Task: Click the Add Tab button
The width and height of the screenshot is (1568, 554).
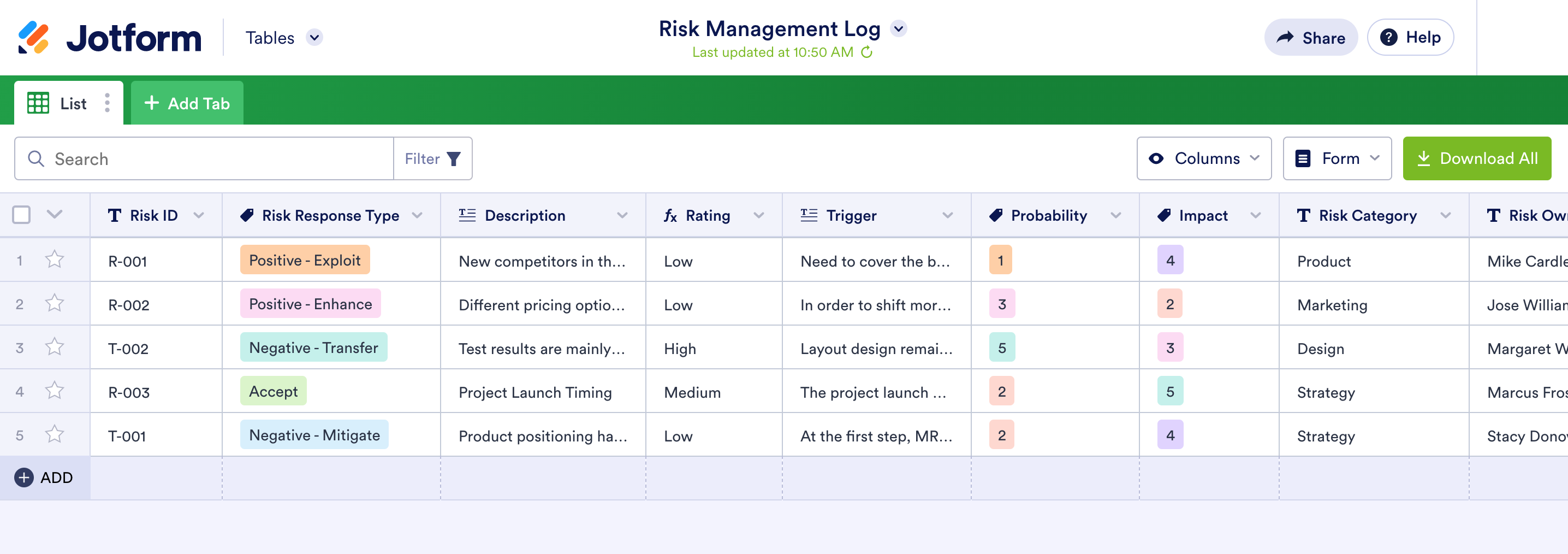Action: 187,103
